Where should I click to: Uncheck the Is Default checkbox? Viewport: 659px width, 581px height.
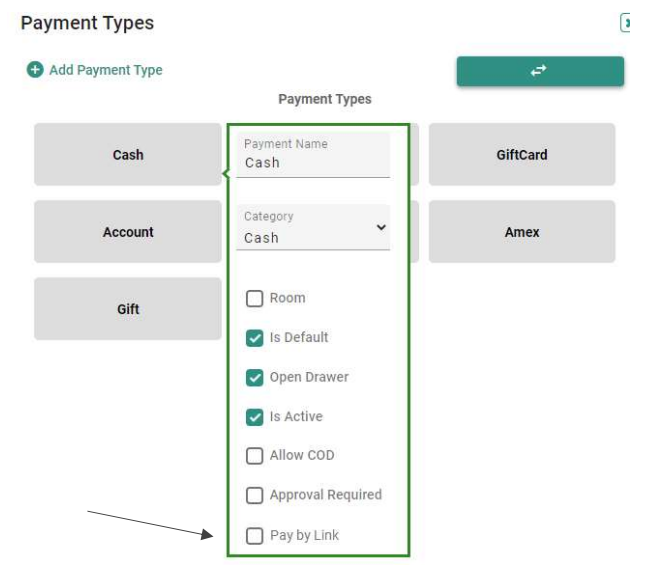click(x=254, y=338)
